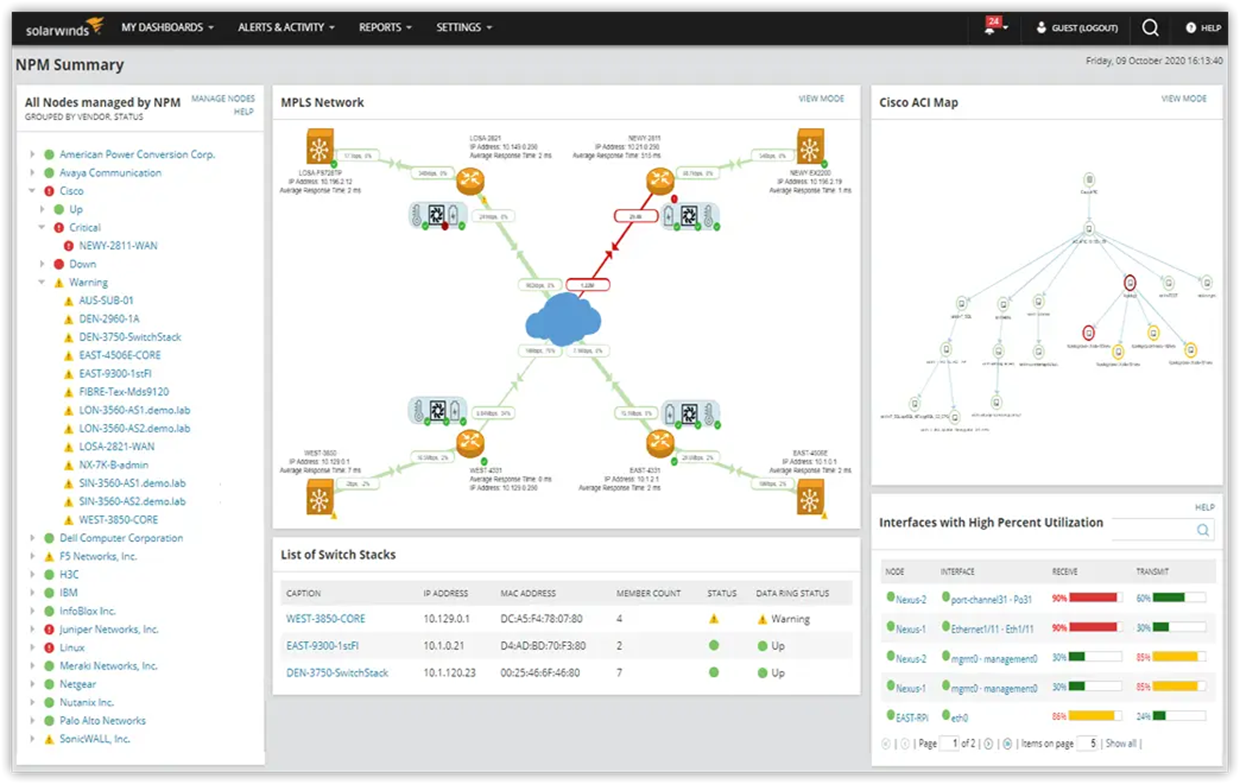Open the Alerts & Activity menu
This screenshot has width=1240, height=784.
pos(286,28)
